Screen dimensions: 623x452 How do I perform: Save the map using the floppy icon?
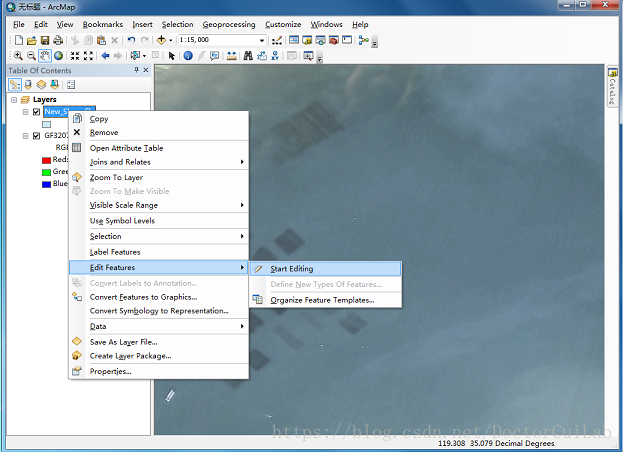coord(45,40)
